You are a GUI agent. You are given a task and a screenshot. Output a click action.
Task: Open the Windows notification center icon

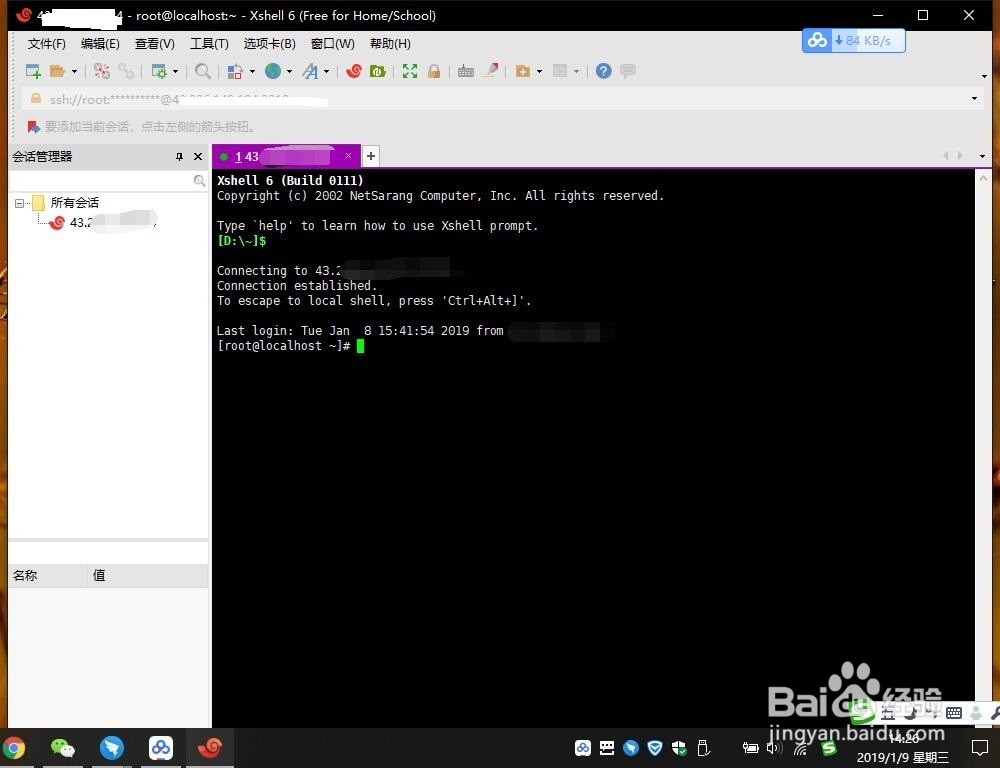click(980, 748)
